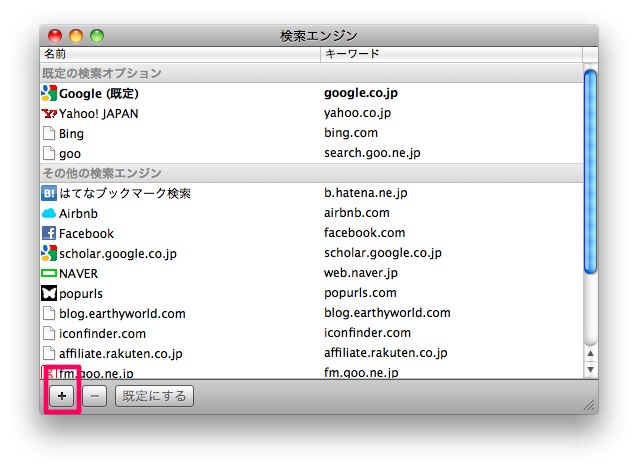Click the 既定にする button
The height and width of the screenshot is (469, 638).
(x=154, y=396)
